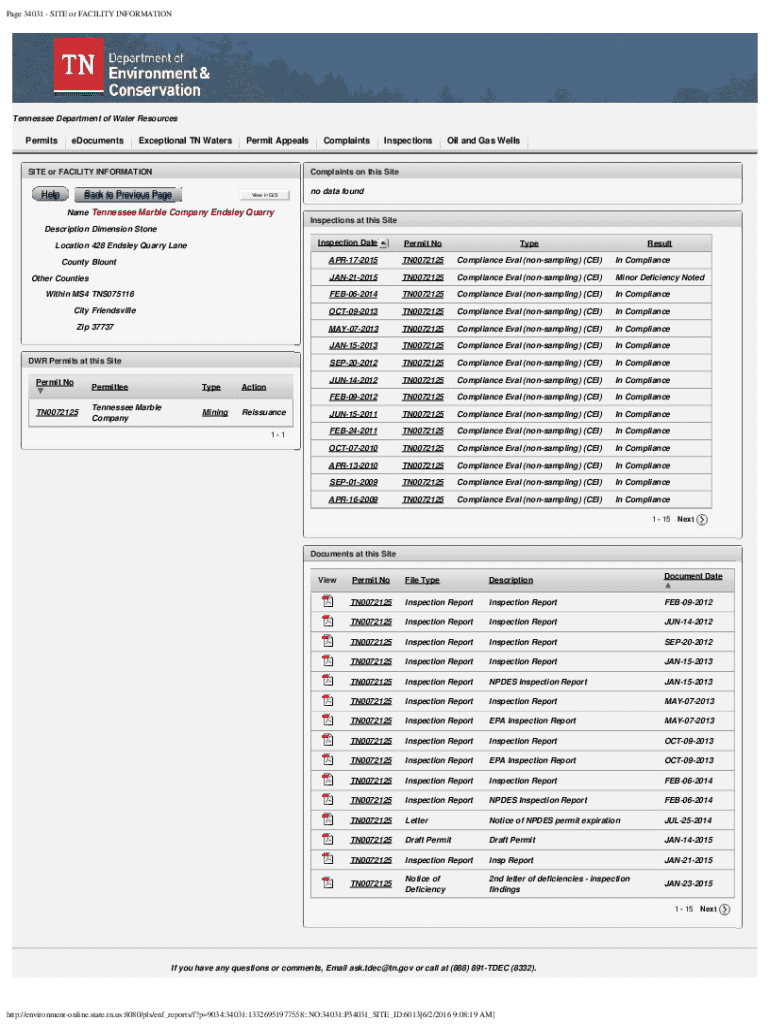Image resolution: width=770 pixels, height=1024 pixels.
Task: Open PDF icon for SEP-20-2012 Inspection Report
Action: click(x=326, y=642)
